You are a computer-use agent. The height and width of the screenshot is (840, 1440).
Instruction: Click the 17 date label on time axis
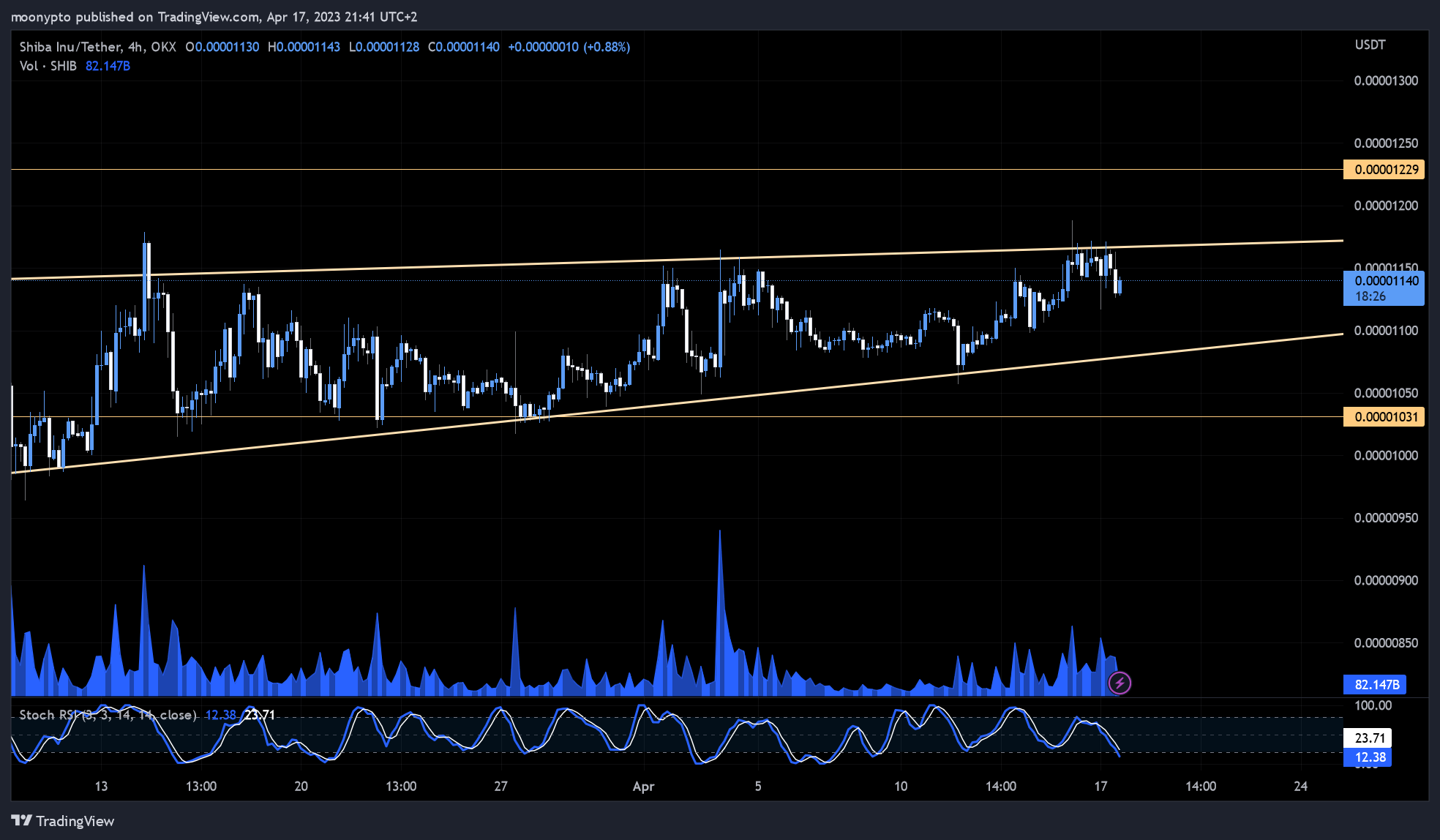1100,787
